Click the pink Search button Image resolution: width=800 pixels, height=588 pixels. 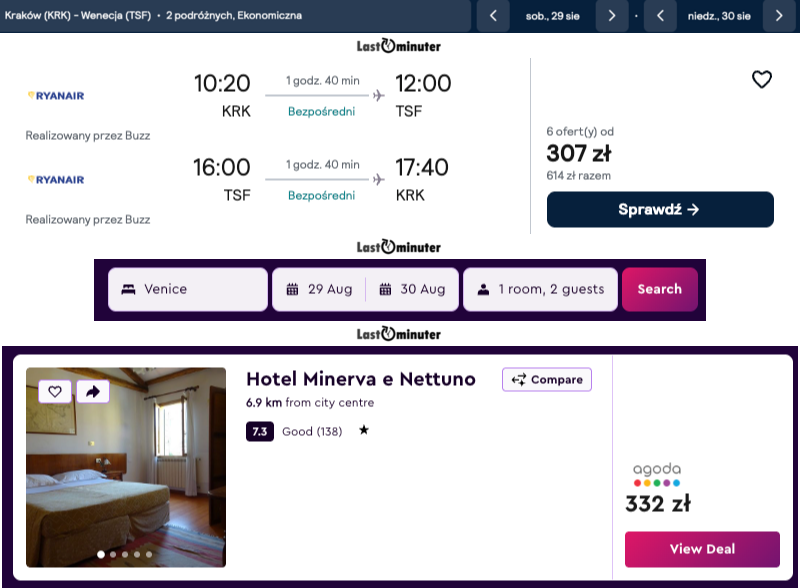click(660, 289)
